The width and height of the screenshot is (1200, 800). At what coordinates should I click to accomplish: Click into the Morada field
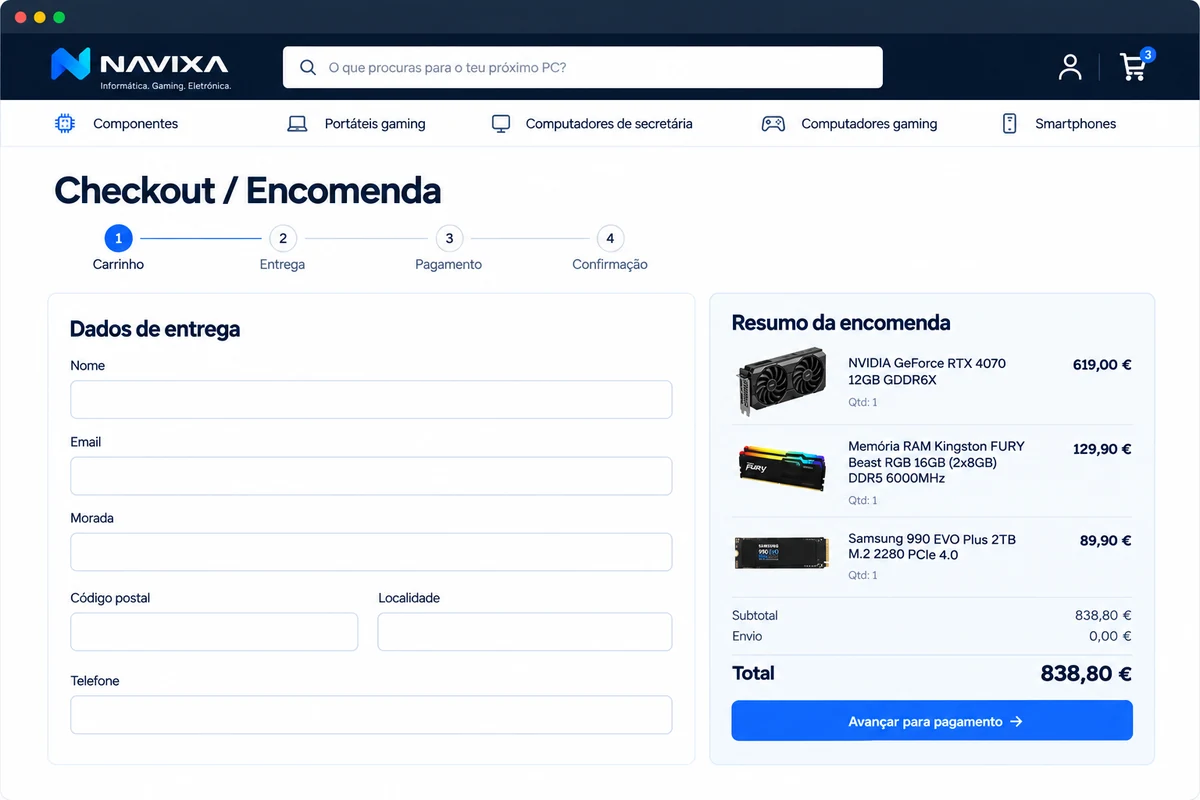pos(371,552)
